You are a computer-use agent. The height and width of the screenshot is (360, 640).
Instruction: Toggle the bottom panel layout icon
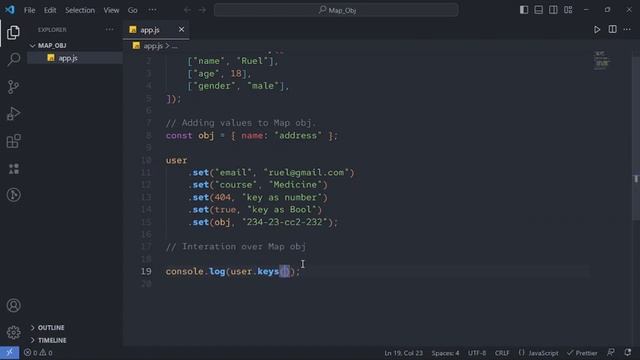point(538,10)
